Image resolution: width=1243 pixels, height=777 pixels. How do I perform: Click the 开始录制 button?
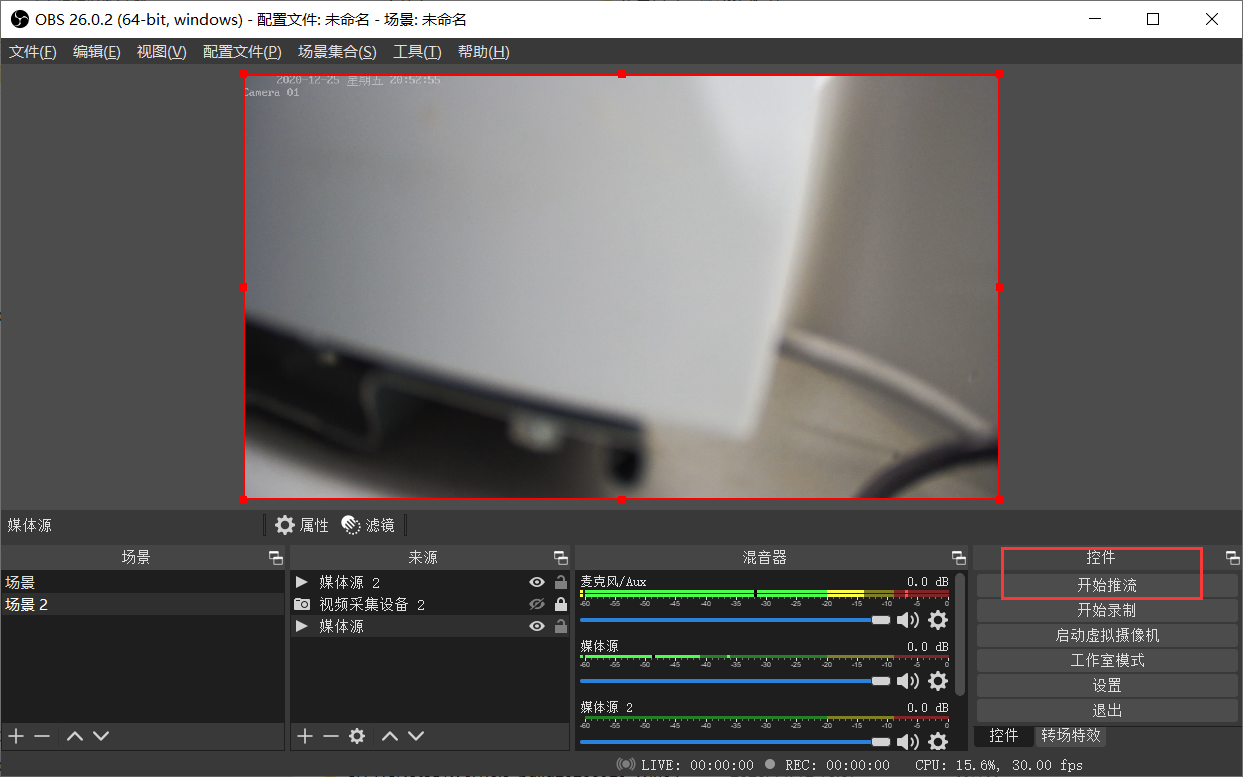click(1106, 610)
